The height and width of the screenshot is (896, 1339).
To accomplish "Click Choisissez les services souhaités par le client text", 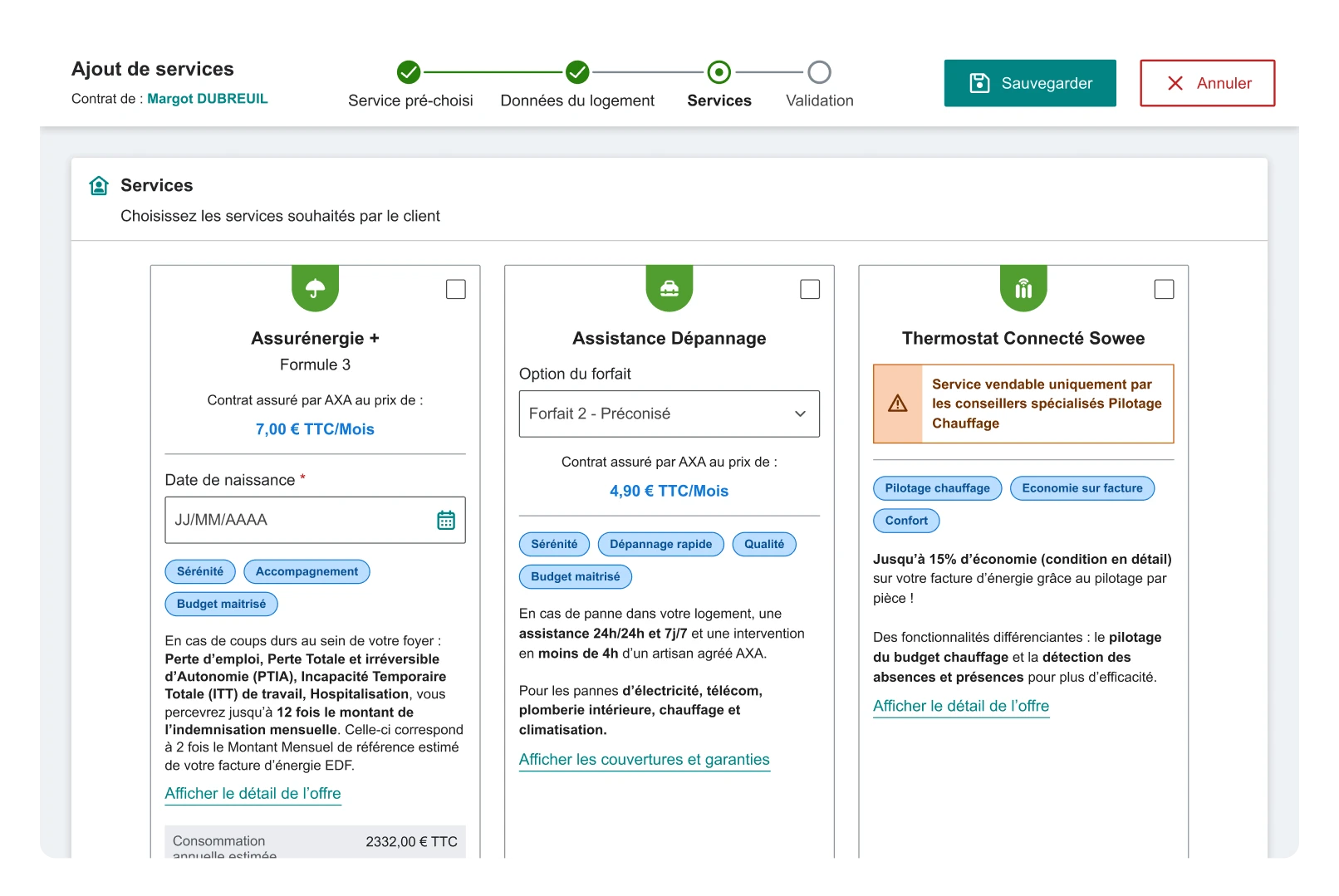I will pyautogui.click(x=280, y=216).
